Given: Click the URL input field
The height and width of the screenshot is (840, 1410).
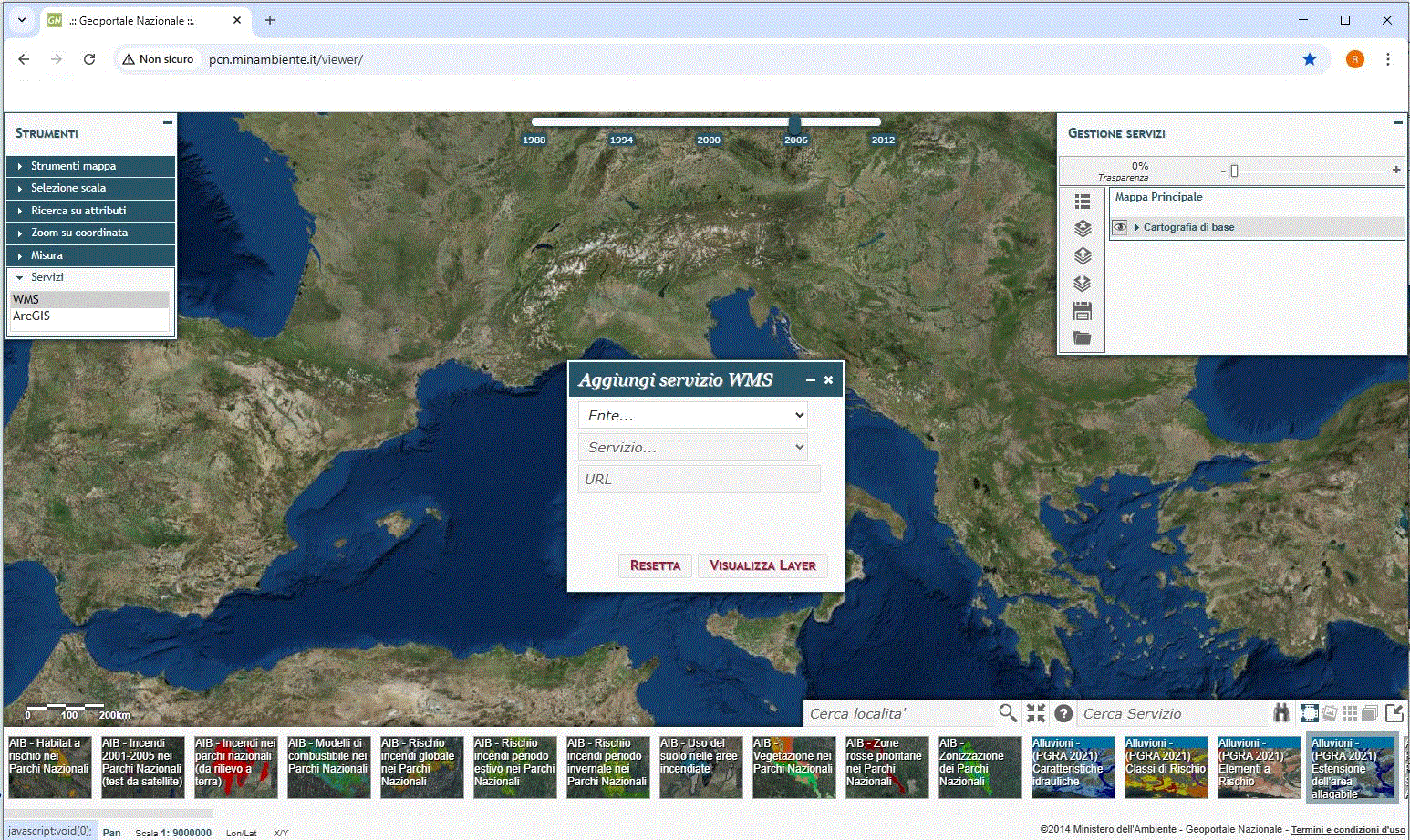Looking at the screenshot, I should (699, 479).
